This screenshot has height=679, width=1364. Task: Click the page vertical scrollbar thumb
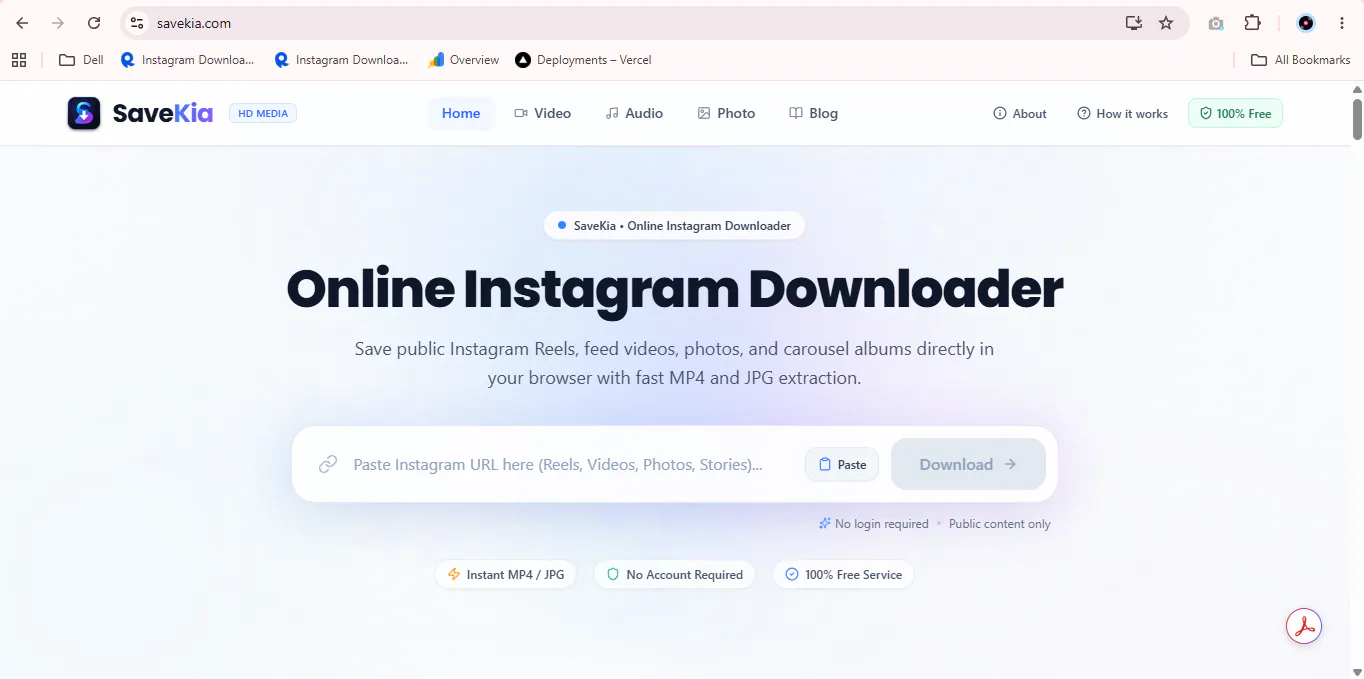coord(1357,119)
